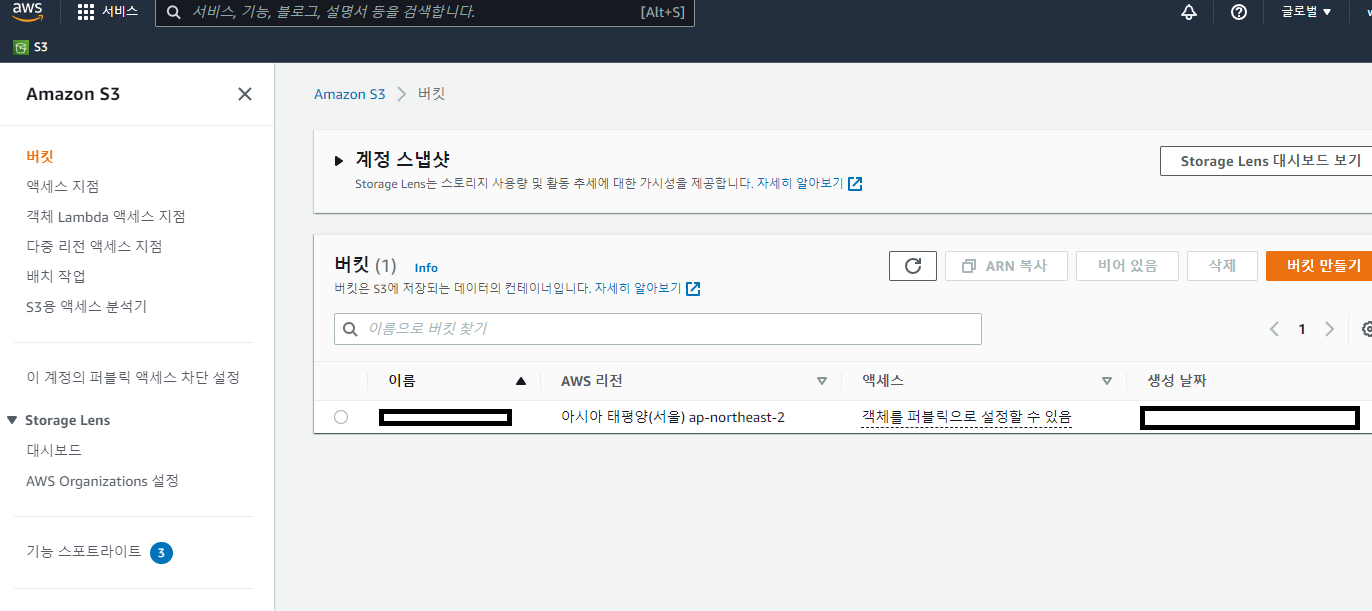Image resolution: width=1372 pixels, height=611 pixels.
Task: Click the 객체를 퍼블릭으로 설정할 수 있음 text
Action: pyautogui.click(x=967, y=417)
